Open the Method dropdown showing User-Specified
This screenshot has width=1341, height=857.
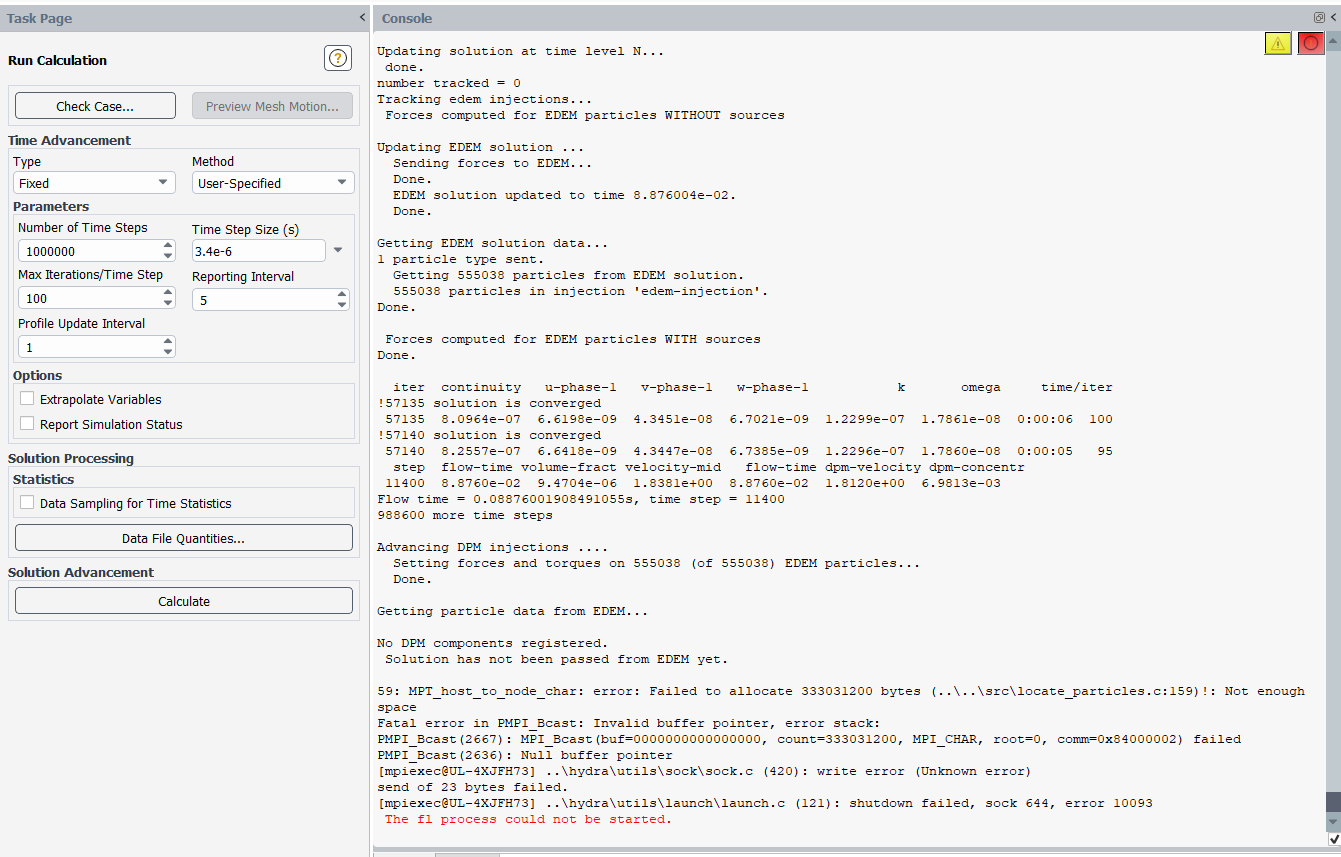(x=272, y=183)
